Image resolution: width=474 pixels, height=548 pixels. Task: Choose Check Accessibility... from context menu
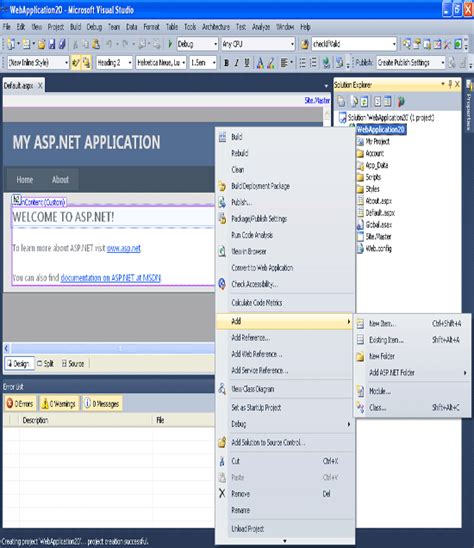pyautogui.click(x=285, y=284)
